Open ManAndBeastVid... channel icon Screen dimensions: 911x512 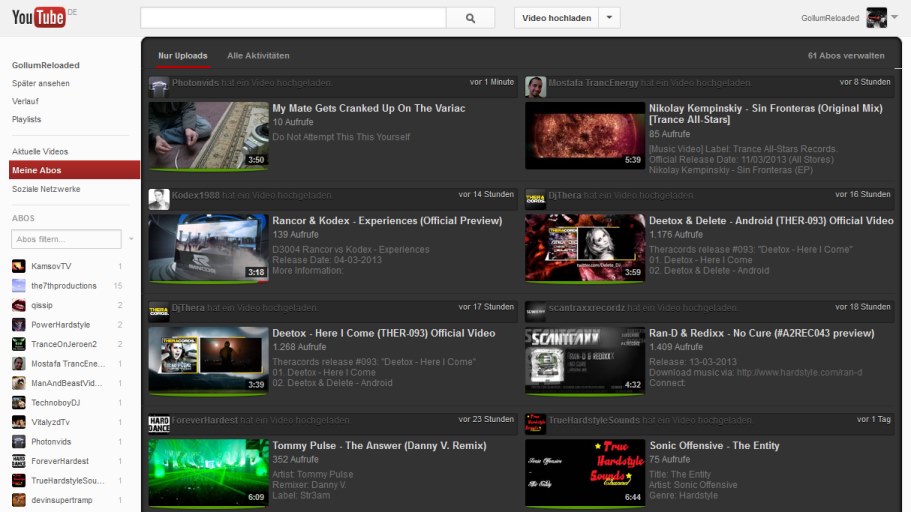(19, 383)
